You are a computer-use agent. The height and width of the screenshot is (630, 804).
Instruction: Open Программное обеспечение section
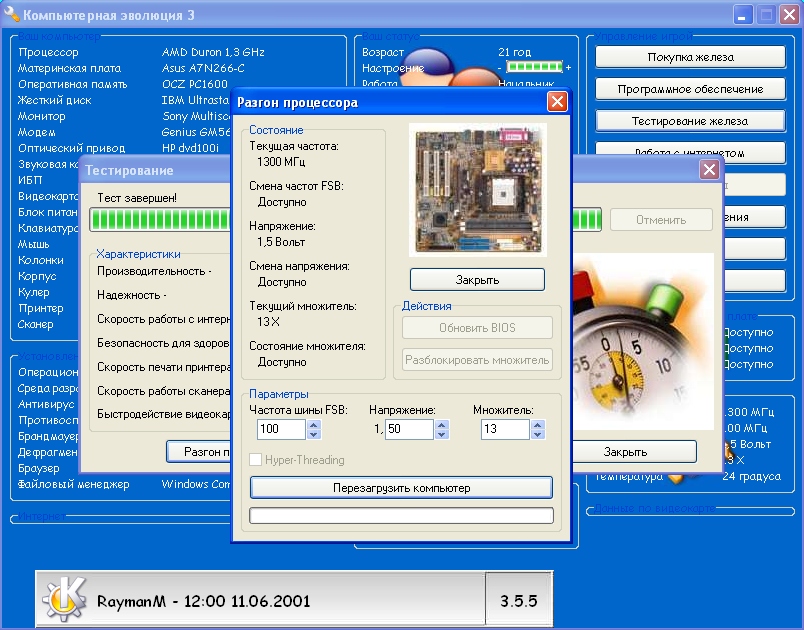(x=690, y=89)
